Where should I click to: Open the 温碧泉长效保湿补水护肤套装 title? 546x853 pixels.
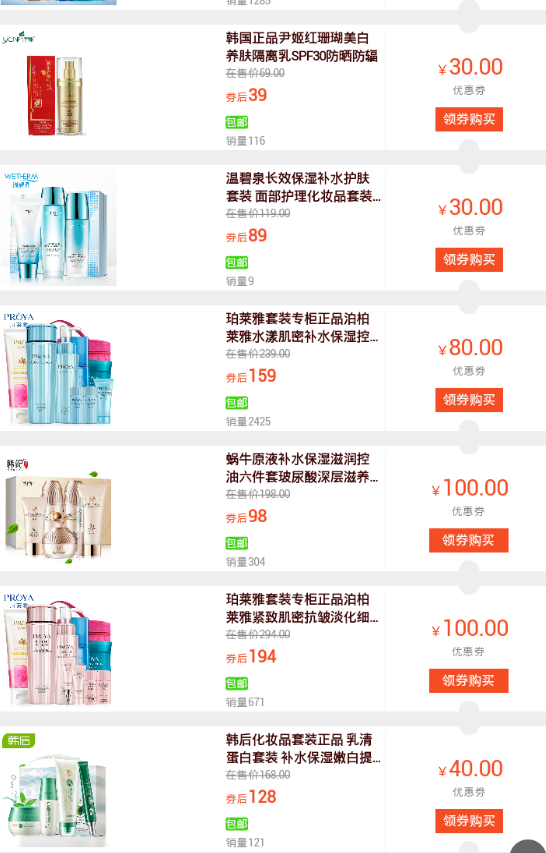coord(303,187)
